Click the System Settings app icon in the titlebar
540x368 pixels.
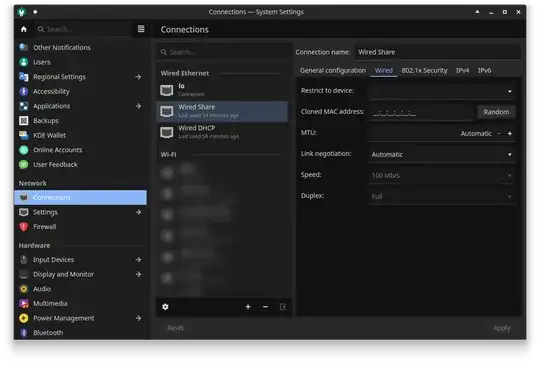22,12
